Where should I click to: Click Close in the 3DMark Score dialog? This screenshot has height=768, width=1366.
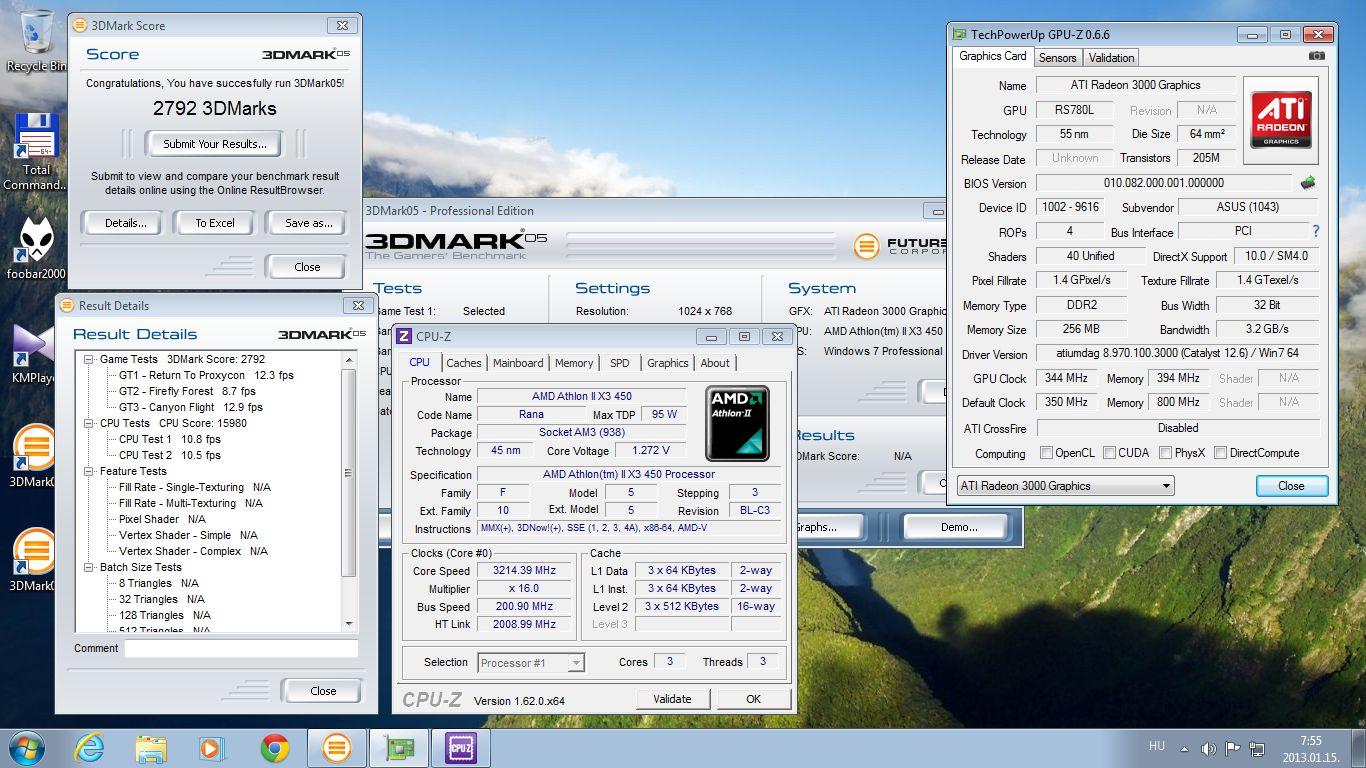click(x=307, y=267)
